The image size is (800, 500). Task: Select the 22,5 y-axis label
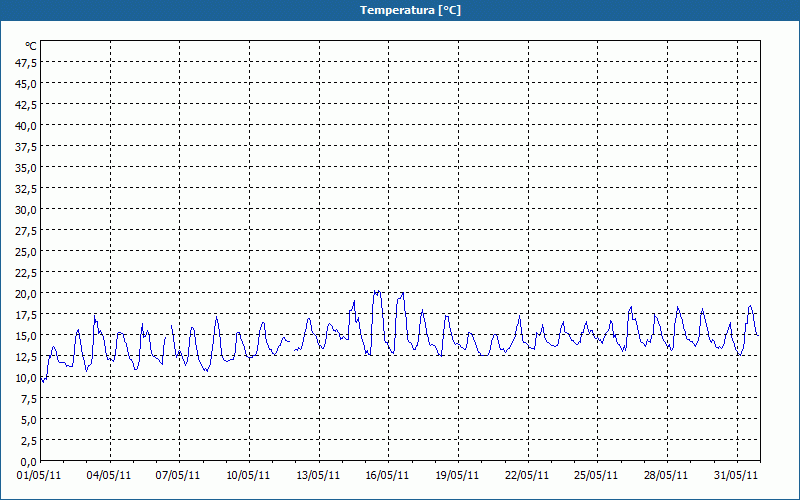pyautogui.click(x=27, y=273)
